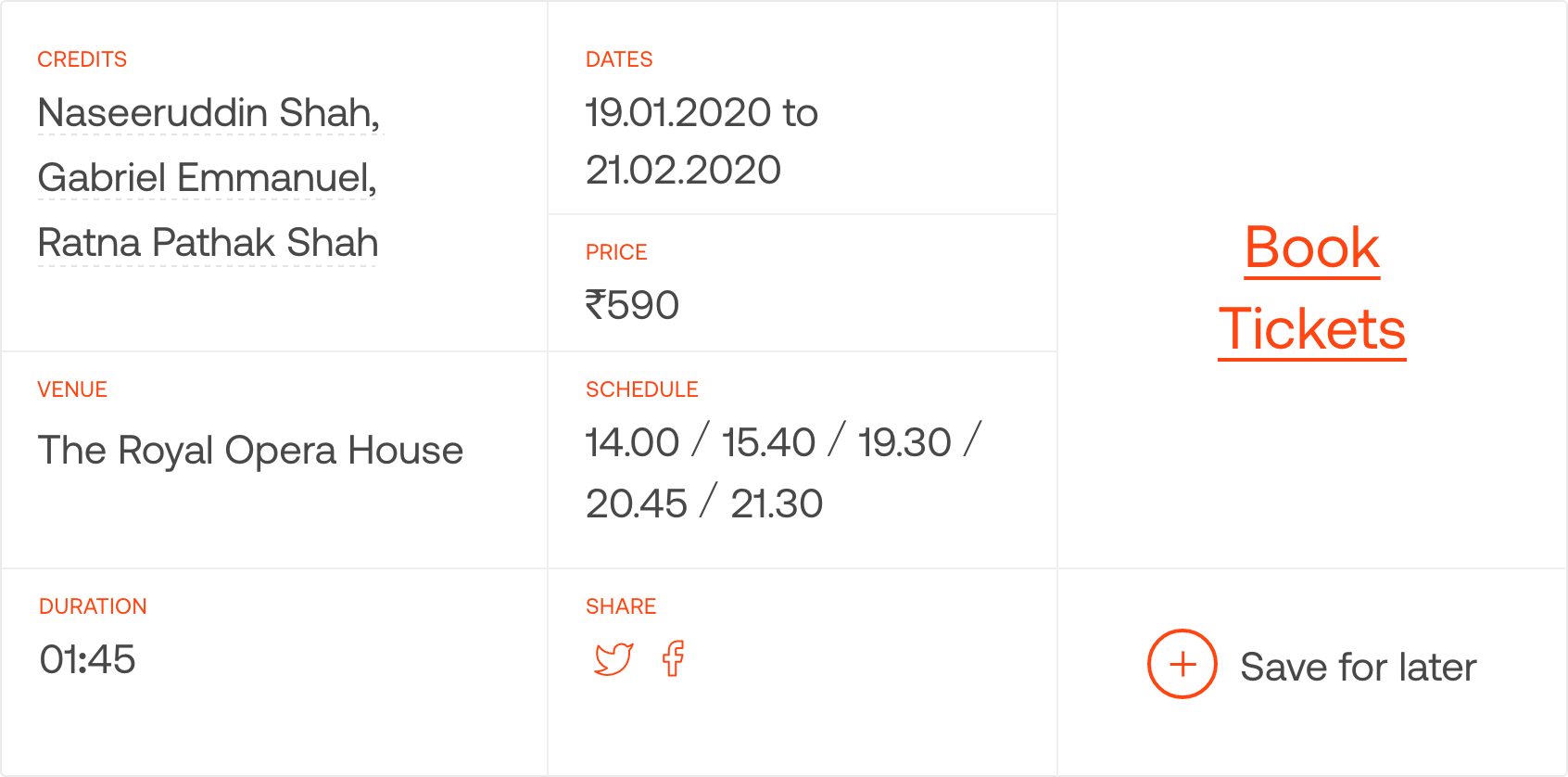Click the Save for later label
Screen dimensions: 1568x777
click(x=1358, y=667)
